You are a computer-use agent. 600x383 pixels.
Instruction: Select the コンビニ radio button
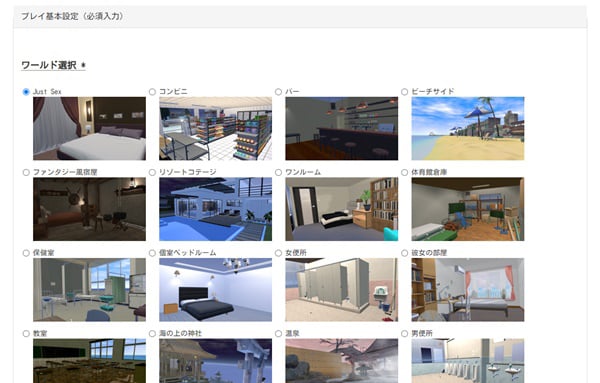pyautogui.click(x=152, y=92)
